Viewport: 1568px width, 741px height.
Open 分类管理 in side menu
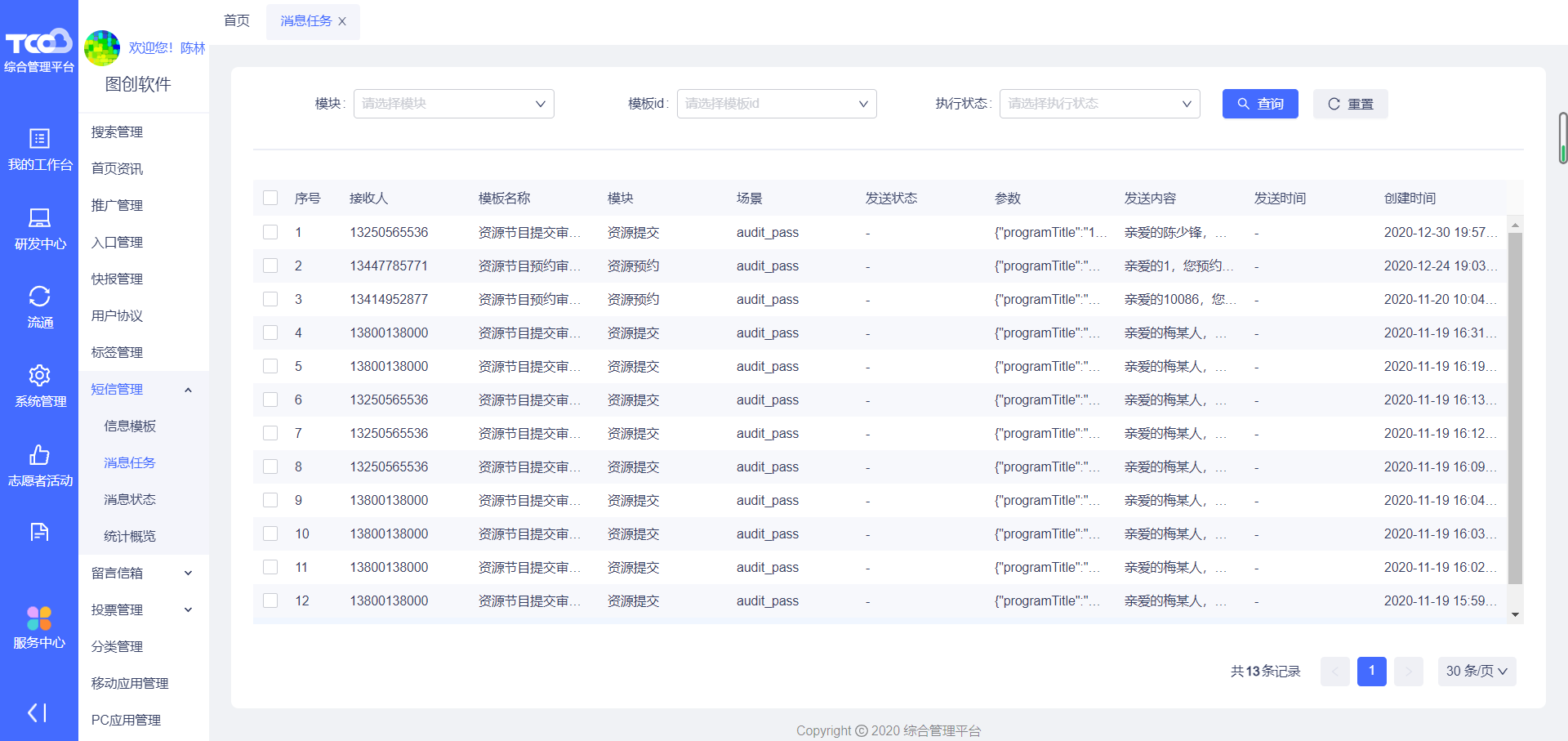(117, 647)
